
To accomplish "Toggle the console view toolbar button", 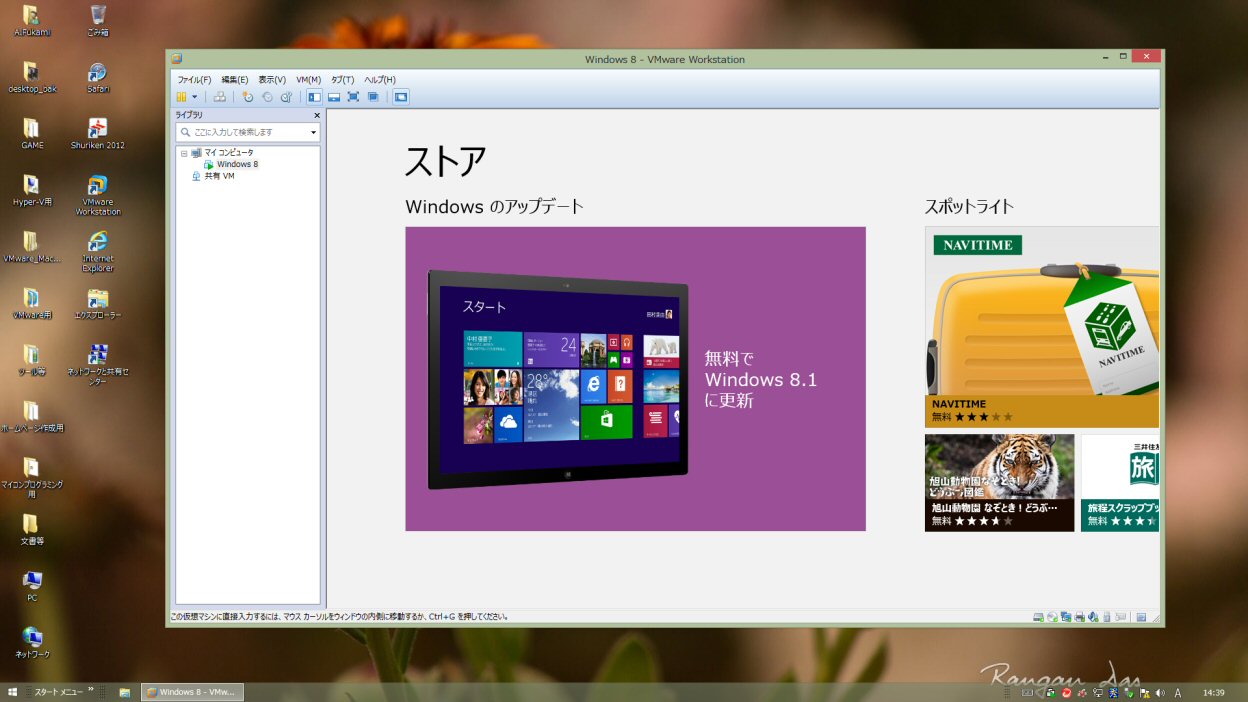I will [x=401, y=97].
